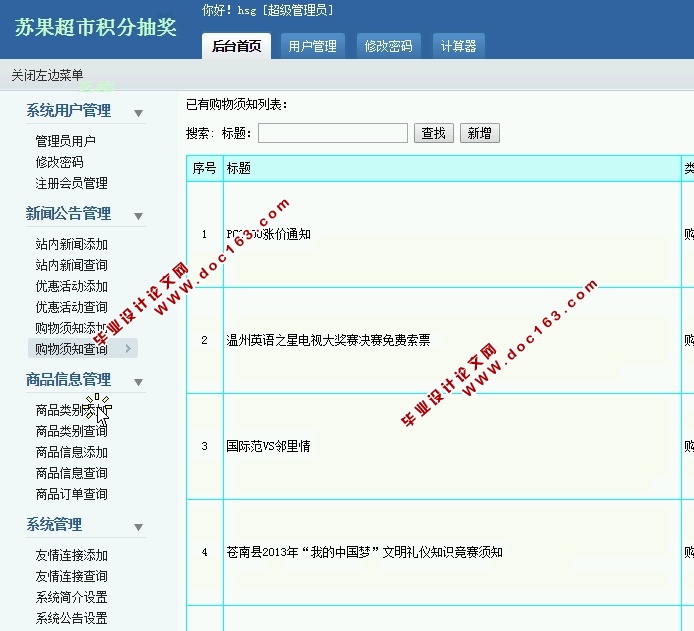The image size is (694, 631).
Task: Select the highlighted 购物须知查询 entry
Action: click(83, 349)
